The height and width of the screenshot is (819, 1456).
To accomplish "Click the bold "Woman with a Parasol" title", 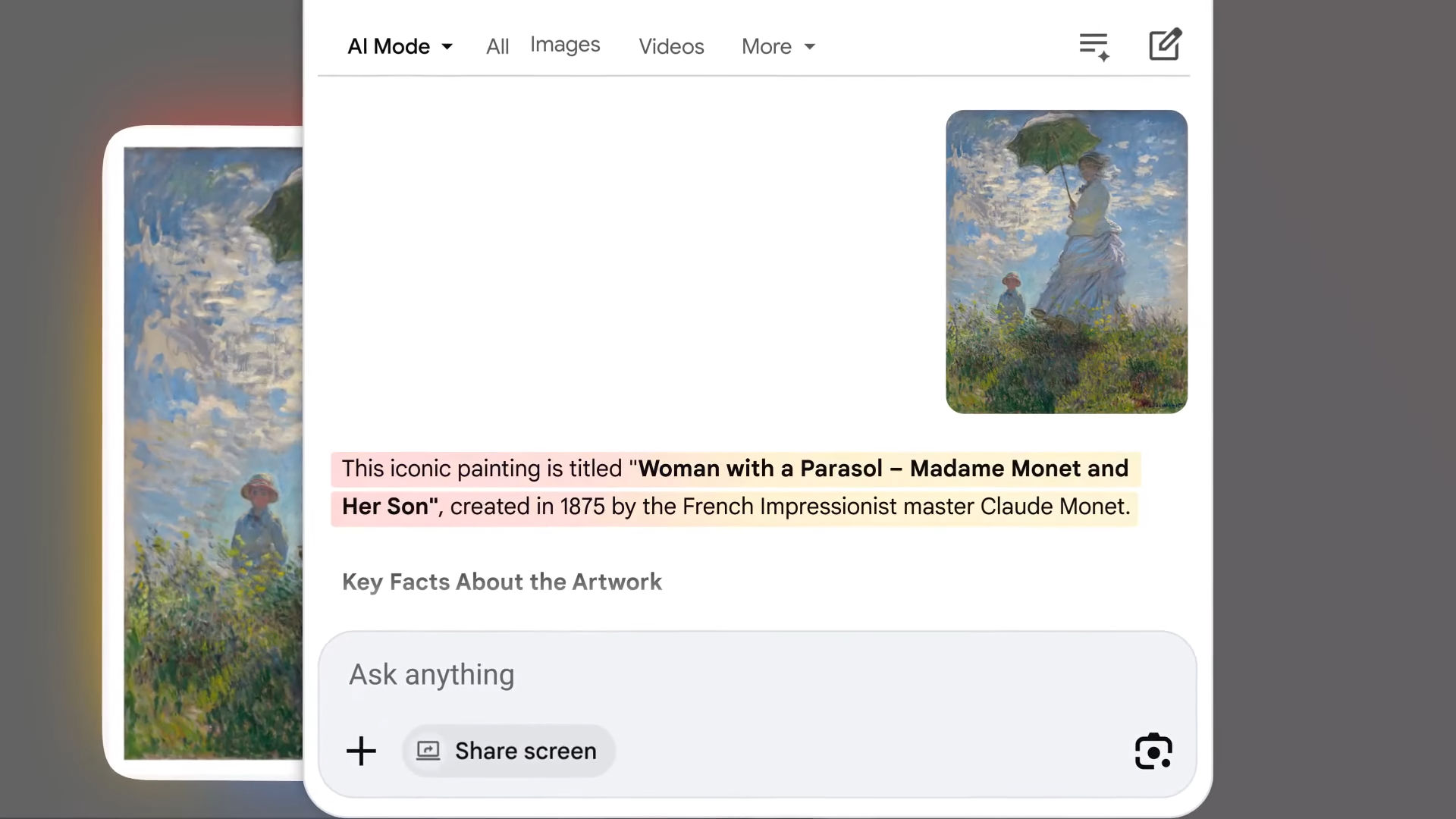I will point(760,469).
